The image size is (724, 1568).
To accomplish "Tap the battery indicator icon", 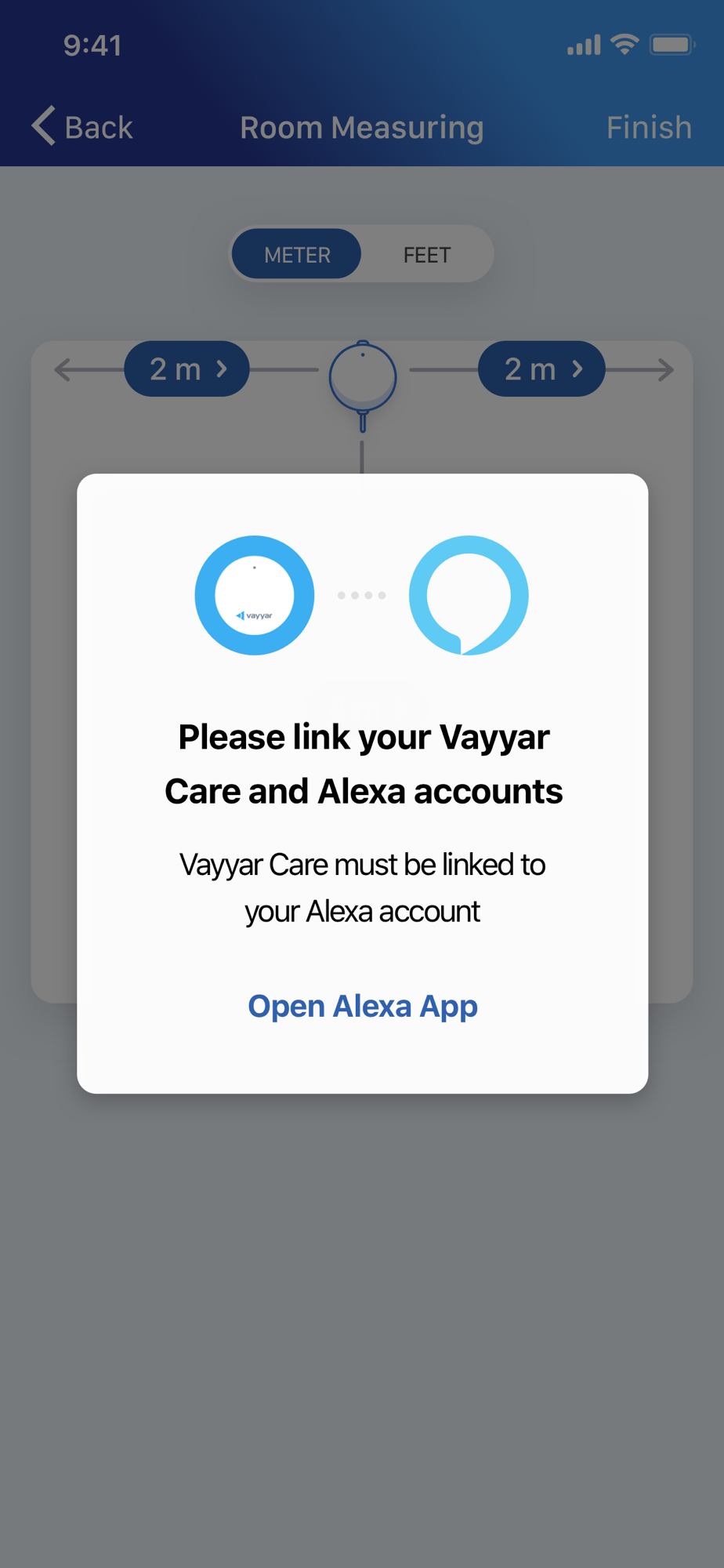I will tap(672, 45).
